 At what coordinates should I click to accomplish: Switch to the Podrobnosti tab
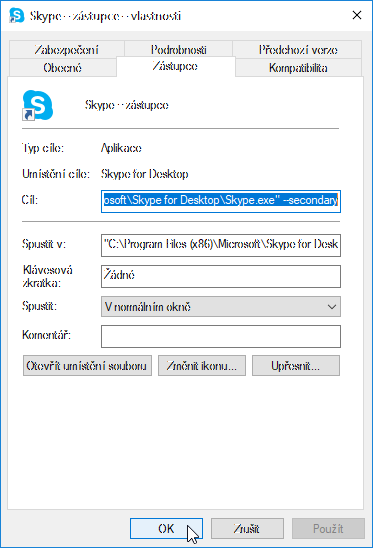click(x=179, y=50)
